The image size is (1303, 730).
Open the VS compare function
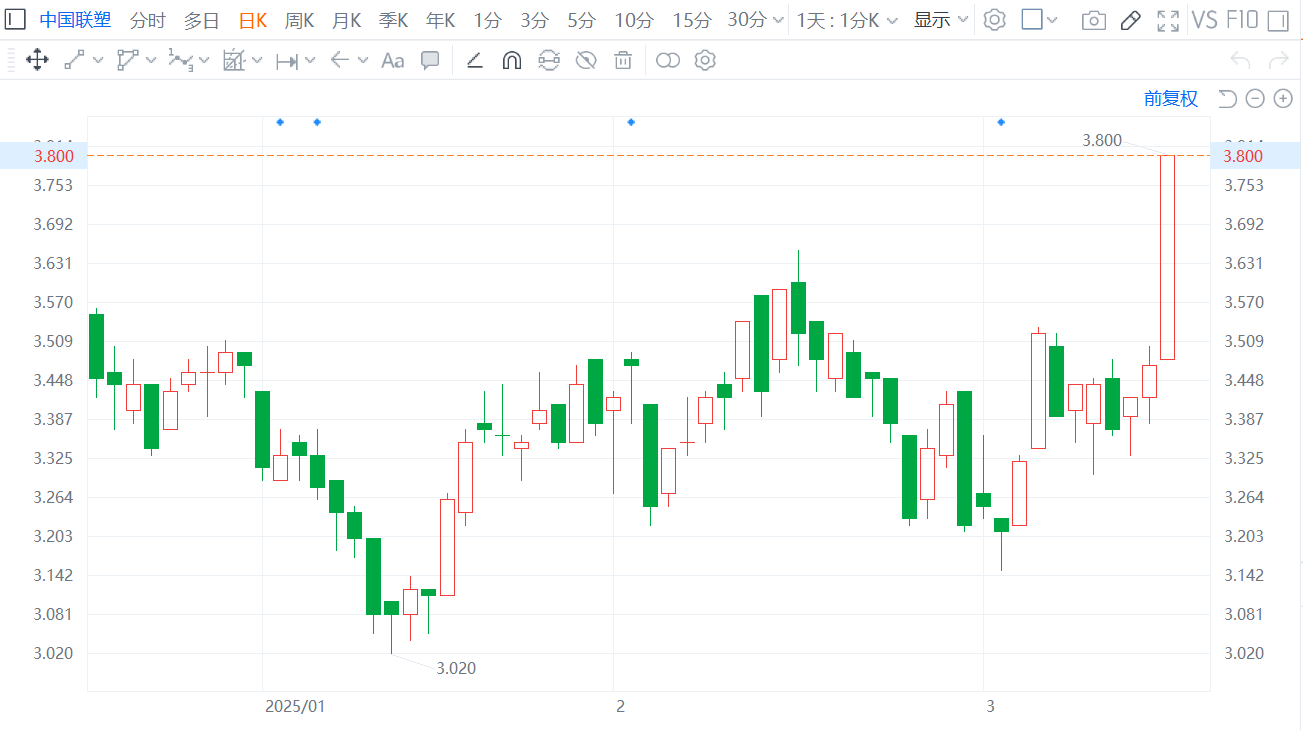1203,20
